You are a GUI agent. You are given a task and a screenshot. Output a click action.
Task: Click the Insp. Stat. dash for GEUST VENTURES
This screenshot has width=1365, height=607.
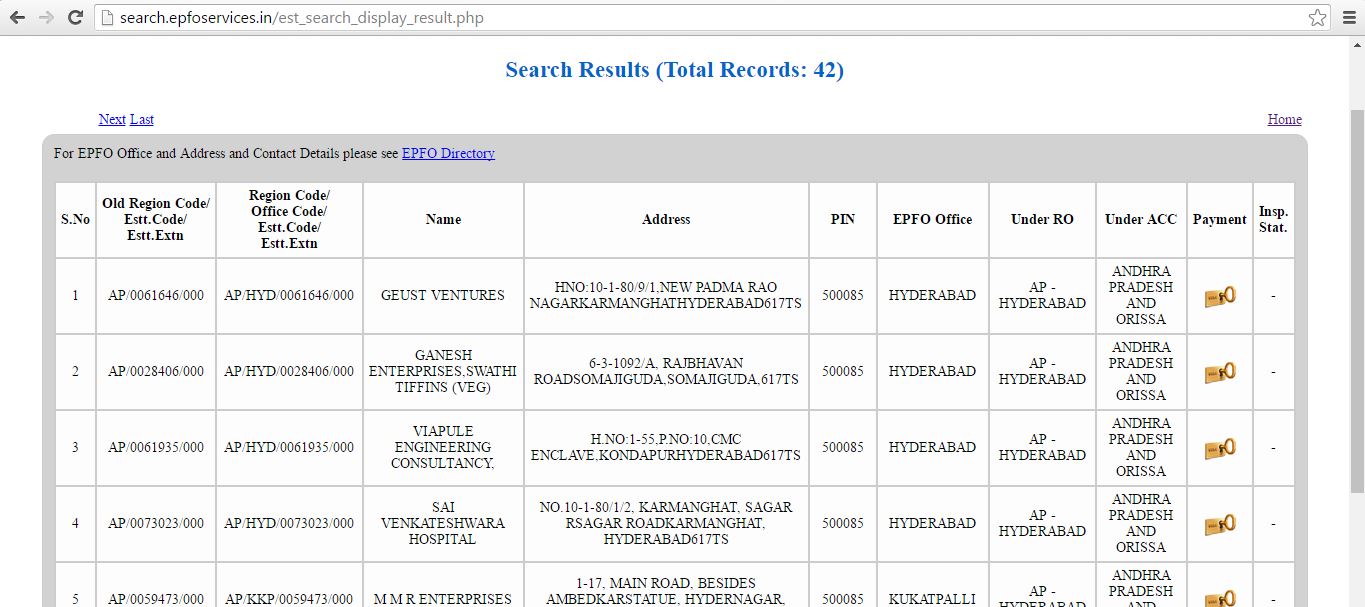tap(1273, 295)
